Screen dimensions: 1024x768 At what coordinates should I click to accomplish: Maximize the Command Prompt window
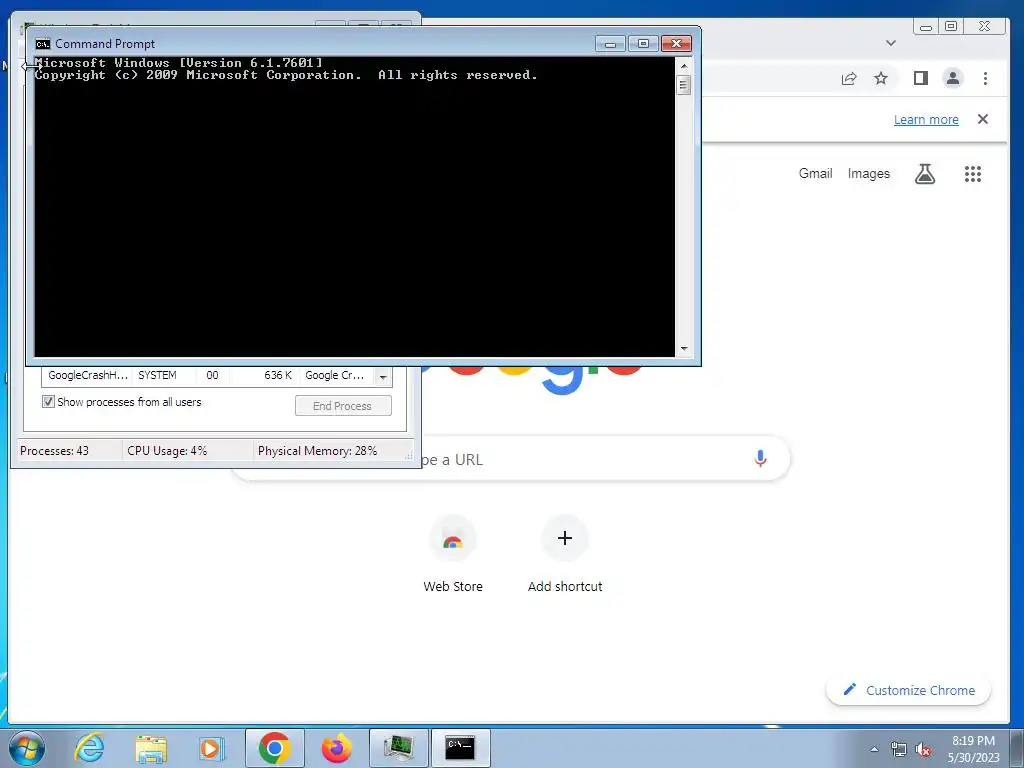643,43
